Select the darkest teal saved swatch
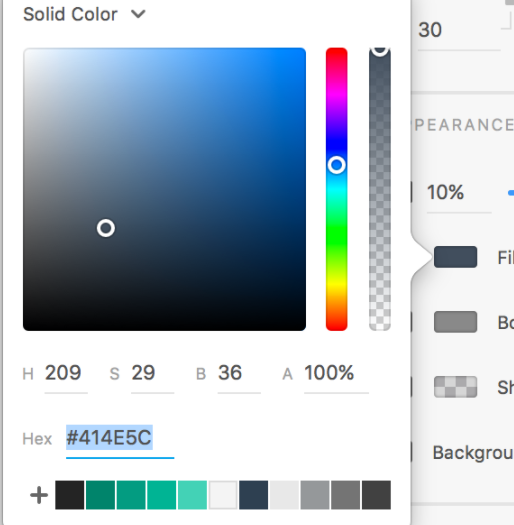Image resolution: width=514 pixels, height=525 pixels. click(100, 495)
